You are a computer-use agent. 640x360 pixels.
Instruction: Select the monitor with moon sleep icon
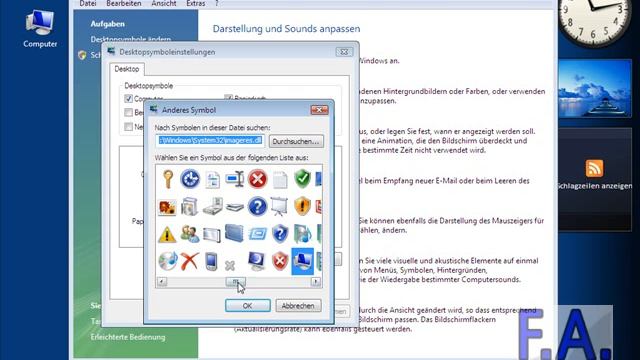(x=257, y=261)
